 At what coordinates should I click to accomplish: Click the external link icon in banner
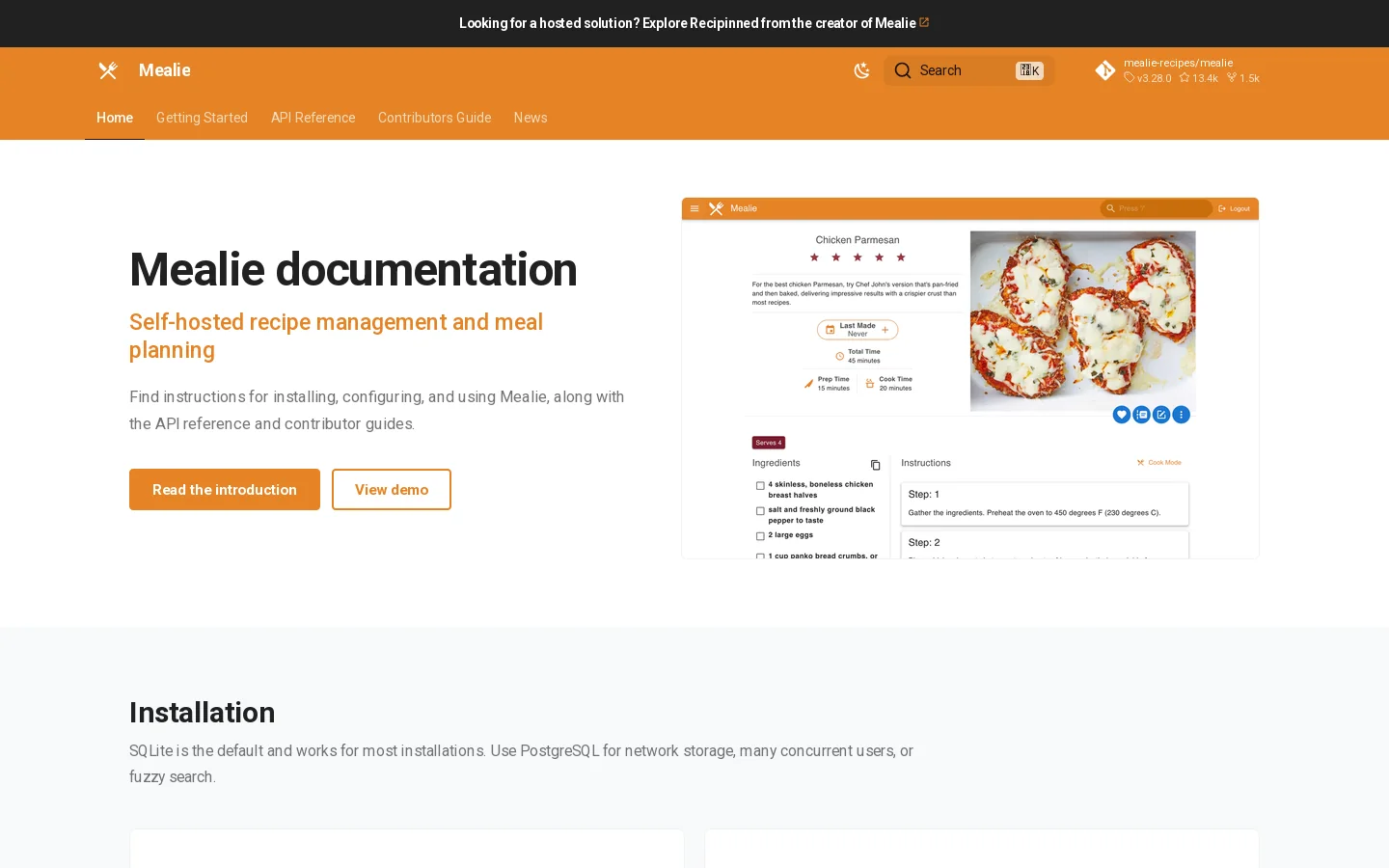(x=924, y=22)
